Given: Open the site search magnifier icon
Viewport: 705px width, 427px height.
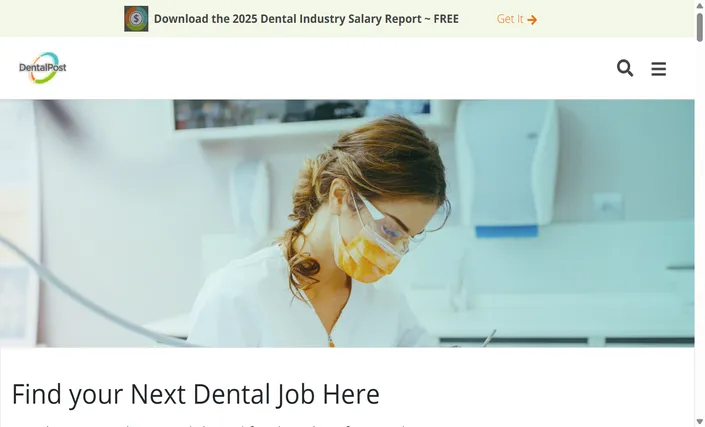Looking at the screenshot, I should point(625,68).
